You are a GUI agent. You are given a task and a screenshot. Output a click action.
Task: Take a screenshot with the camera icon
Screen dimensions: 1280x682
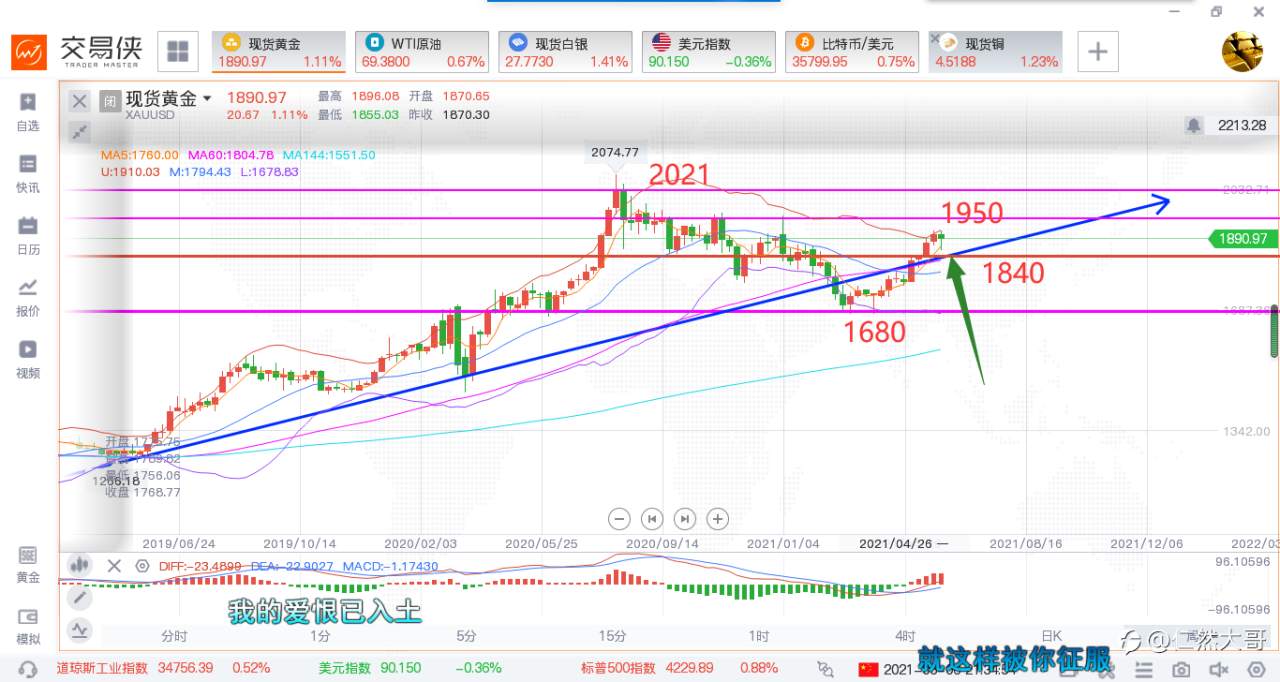[1181, 669]
